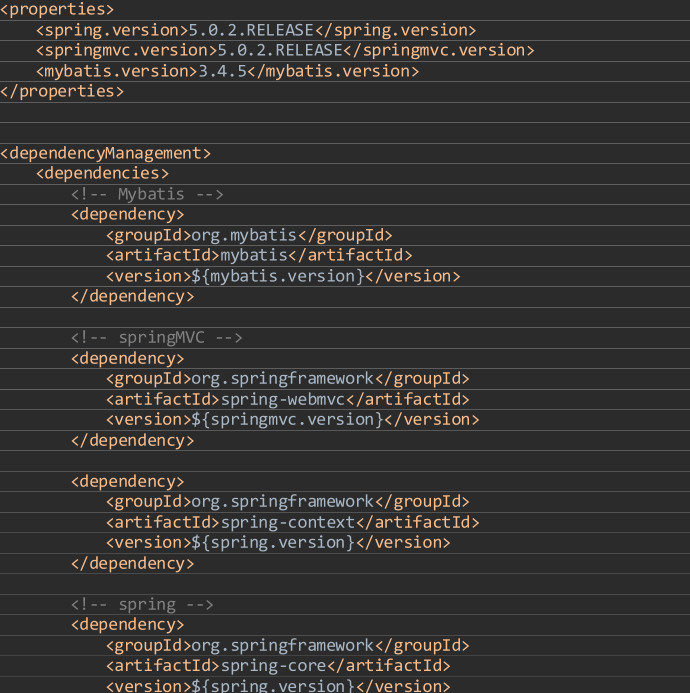Click groupId org.springframework above spring-core artifactId
Screen dimensions: 690x693
pyautogui.click(x=287, y=646)
